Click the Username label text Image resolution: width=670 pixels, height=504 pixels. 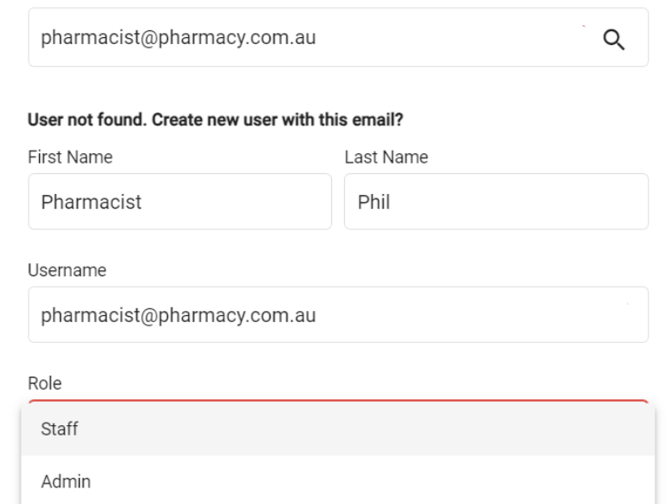(67, 270)
